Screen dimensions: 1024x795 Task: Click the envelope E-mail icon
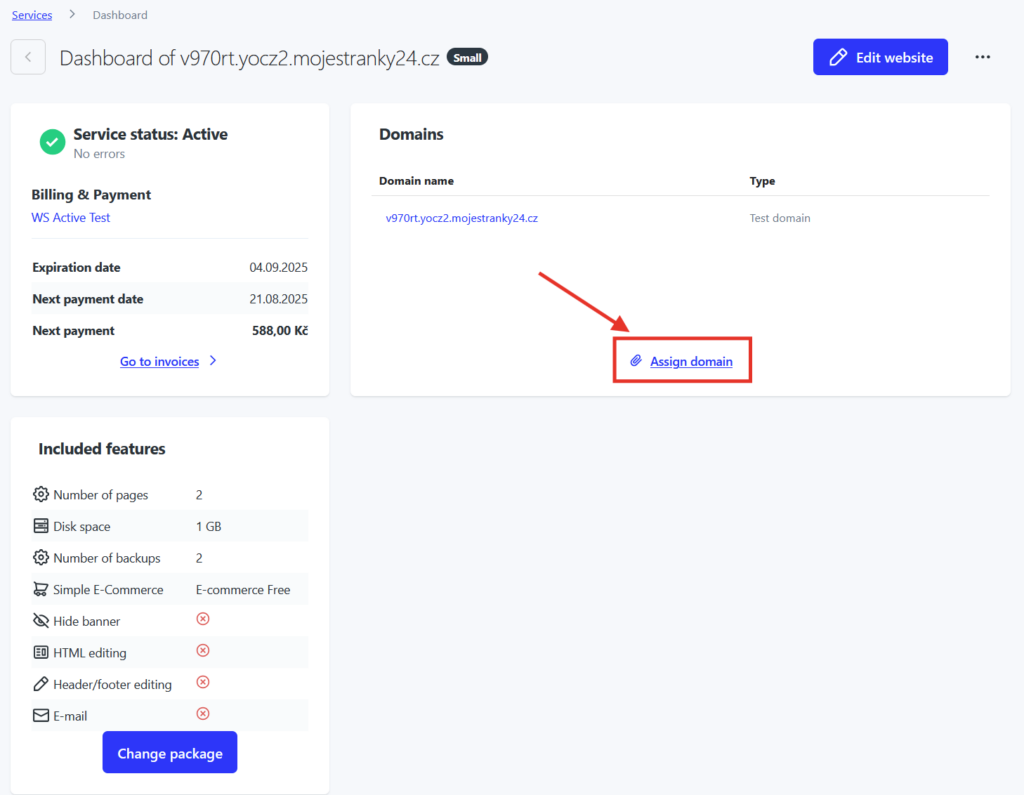tap(41, 716)
